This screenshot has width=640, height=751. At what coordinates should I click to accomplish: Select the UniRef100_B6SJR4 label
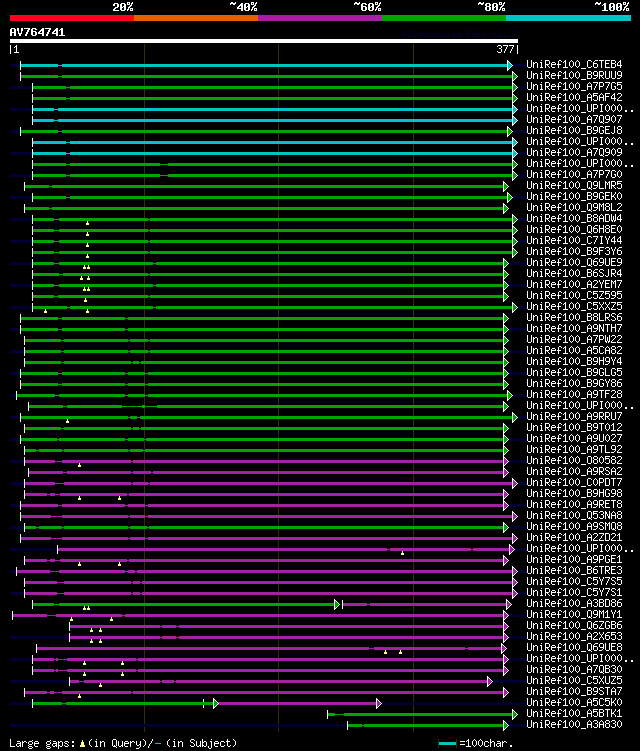pyautogui.click(x=574, y=273)
